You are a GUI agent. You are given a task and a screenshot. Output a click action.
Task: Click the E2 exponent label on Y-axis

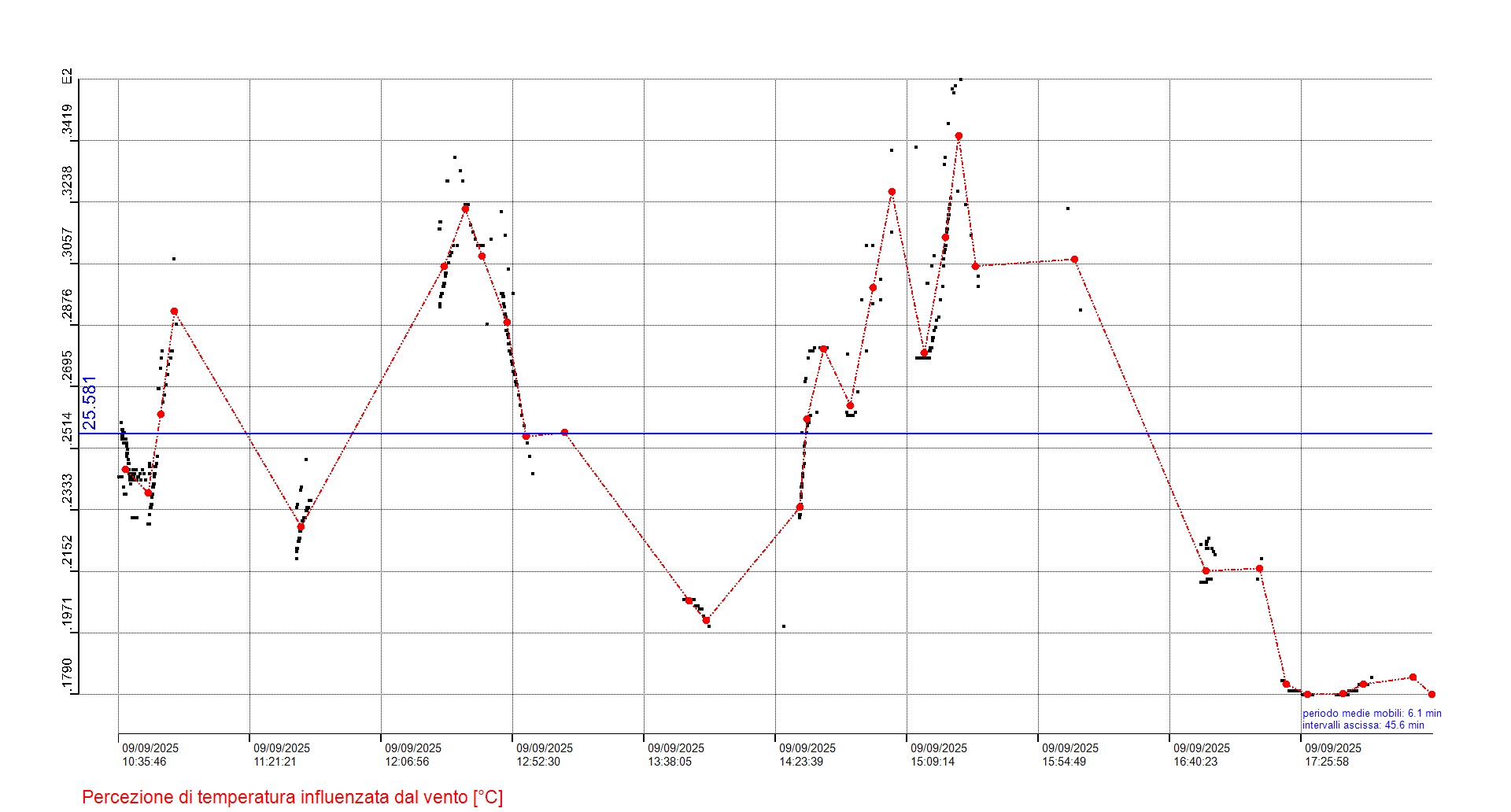[68, 76]
